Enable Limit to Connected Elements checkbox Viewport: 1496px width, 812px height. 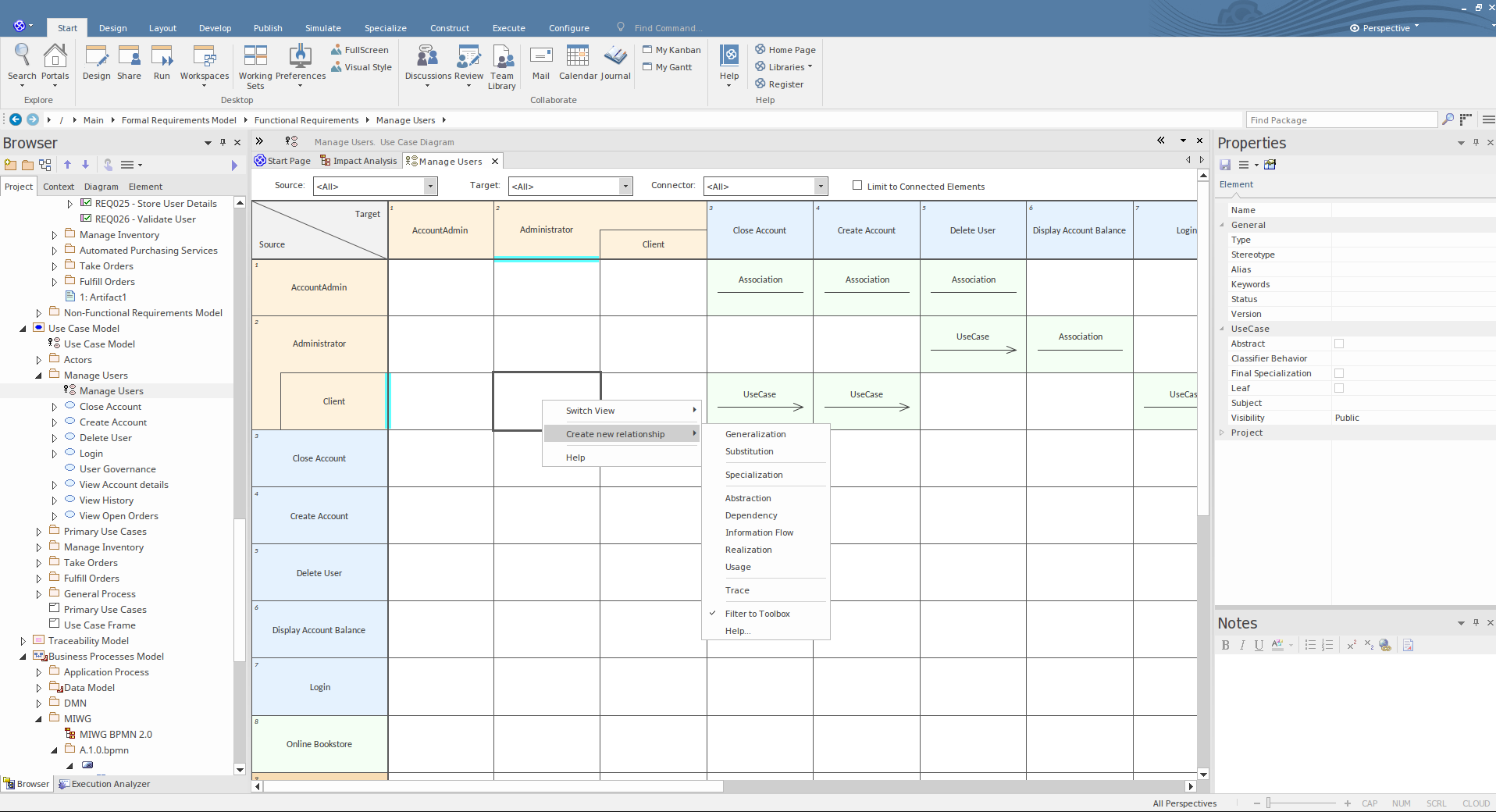coord(857,186)
